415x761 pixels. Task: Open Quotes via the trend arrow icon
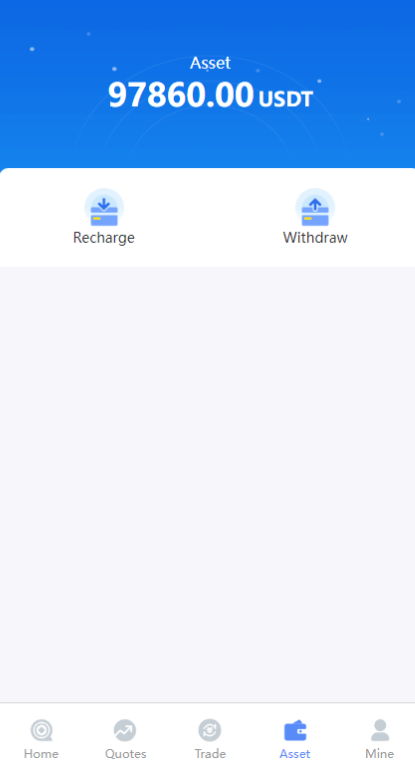point(125,730)
